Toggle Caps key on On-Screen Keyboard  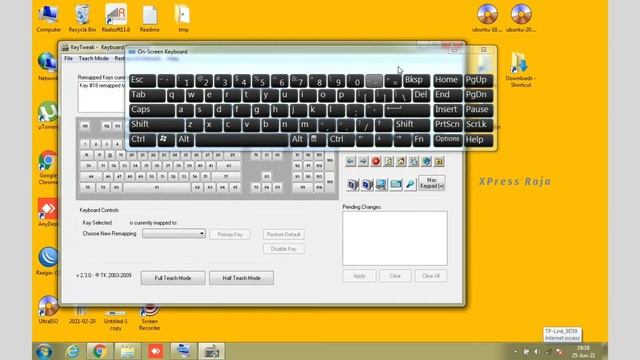[152, 110]
